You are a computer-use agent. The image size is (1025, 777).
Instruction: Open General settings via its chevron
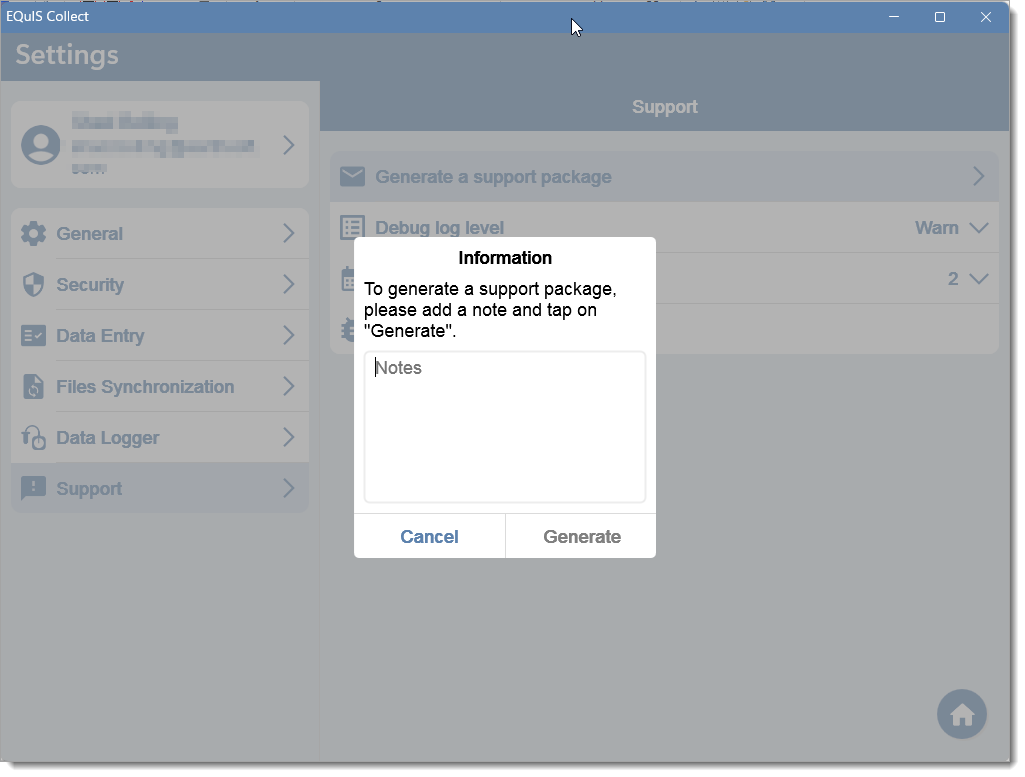coord(289,233)
